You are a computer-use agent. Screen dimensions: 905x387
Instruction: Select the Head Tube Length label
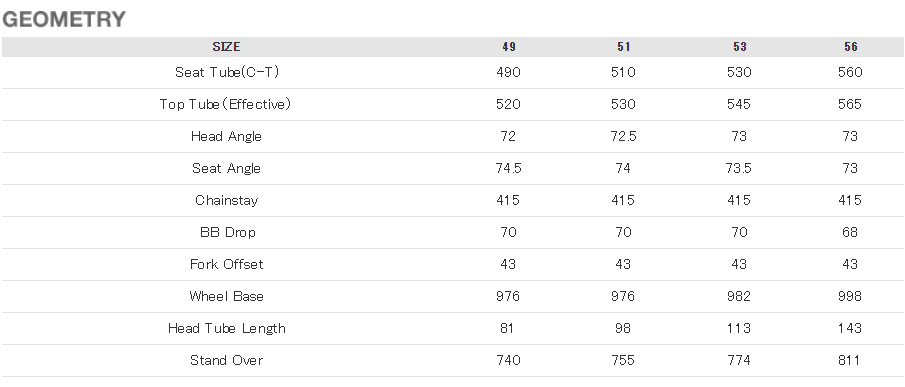tap(226, 328)
